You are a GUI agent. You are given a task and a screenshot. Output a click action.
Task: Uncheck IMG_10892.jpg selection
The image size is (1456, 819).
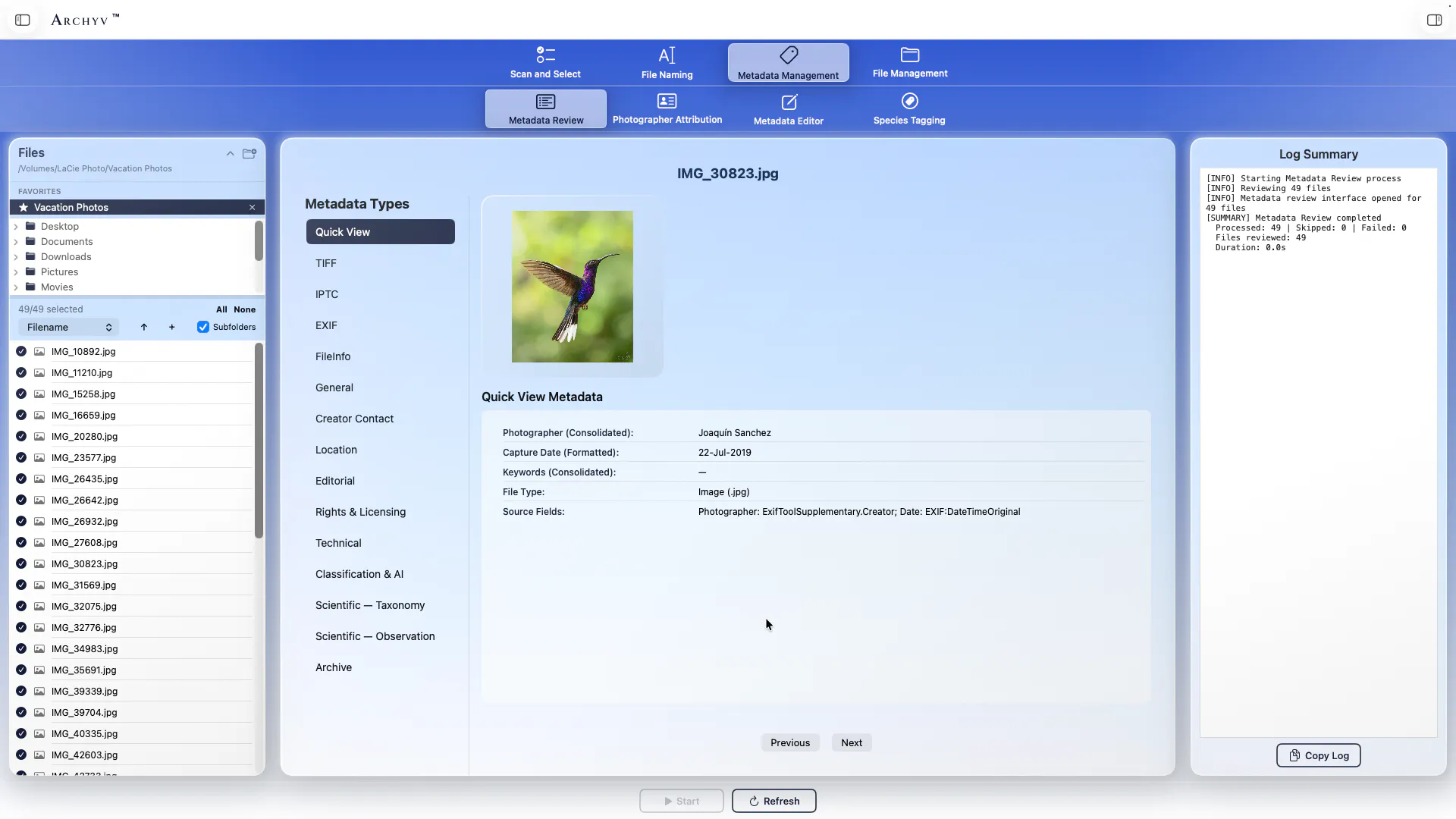21,352
